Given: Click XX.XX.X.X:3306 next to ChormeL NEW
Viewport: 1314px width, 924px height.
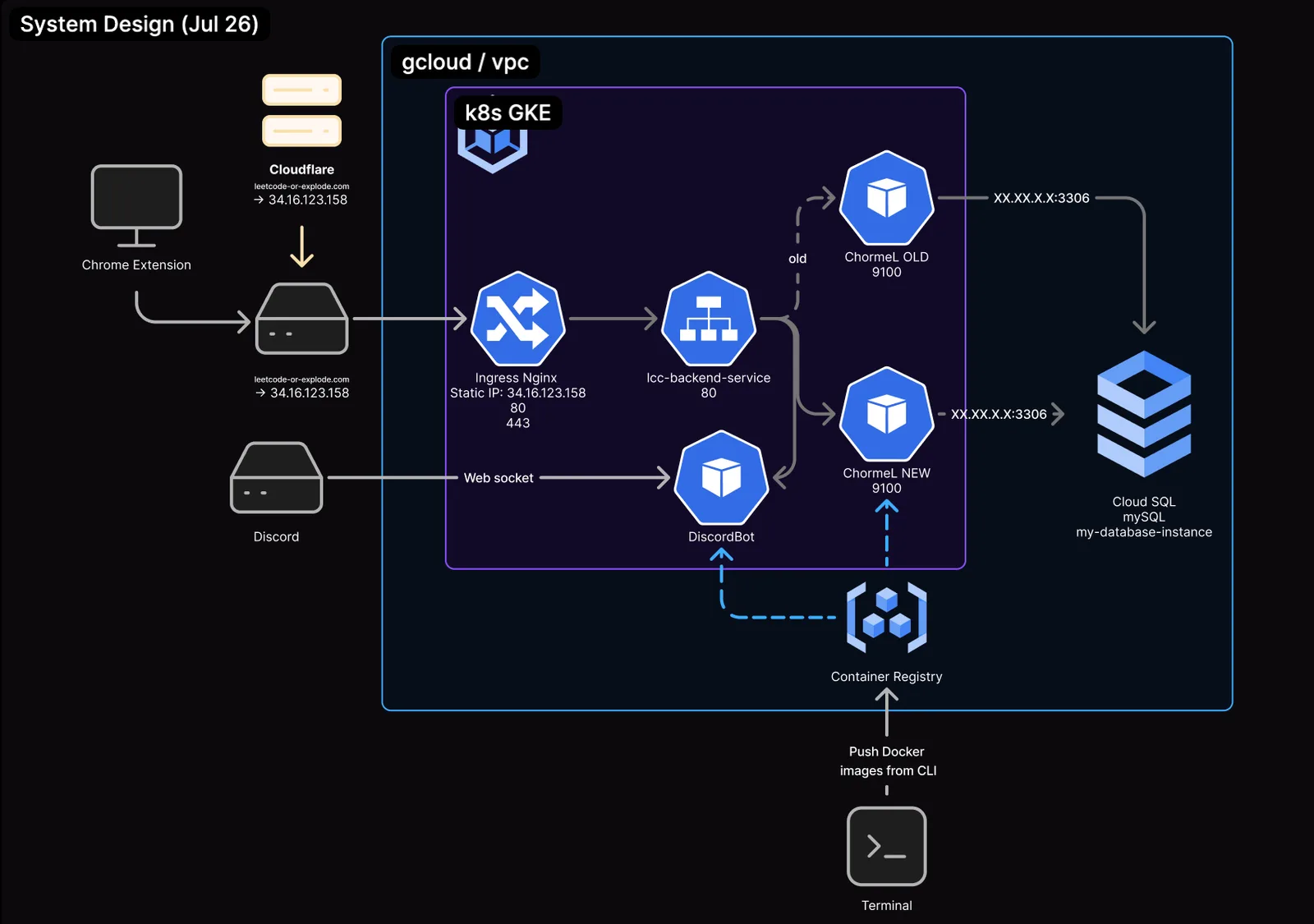Looking at the screenshot, I should click(999, 414).
